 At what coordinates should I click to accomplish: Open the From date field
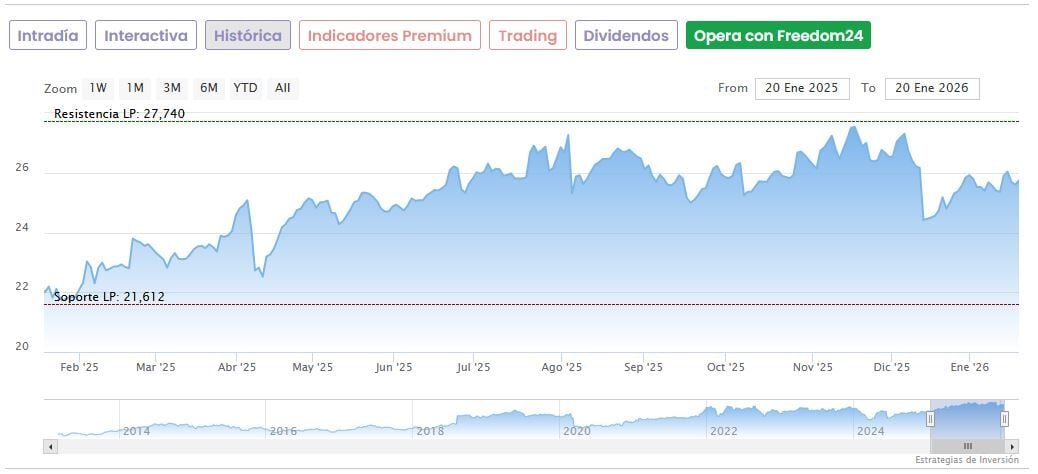pos(802,88)
